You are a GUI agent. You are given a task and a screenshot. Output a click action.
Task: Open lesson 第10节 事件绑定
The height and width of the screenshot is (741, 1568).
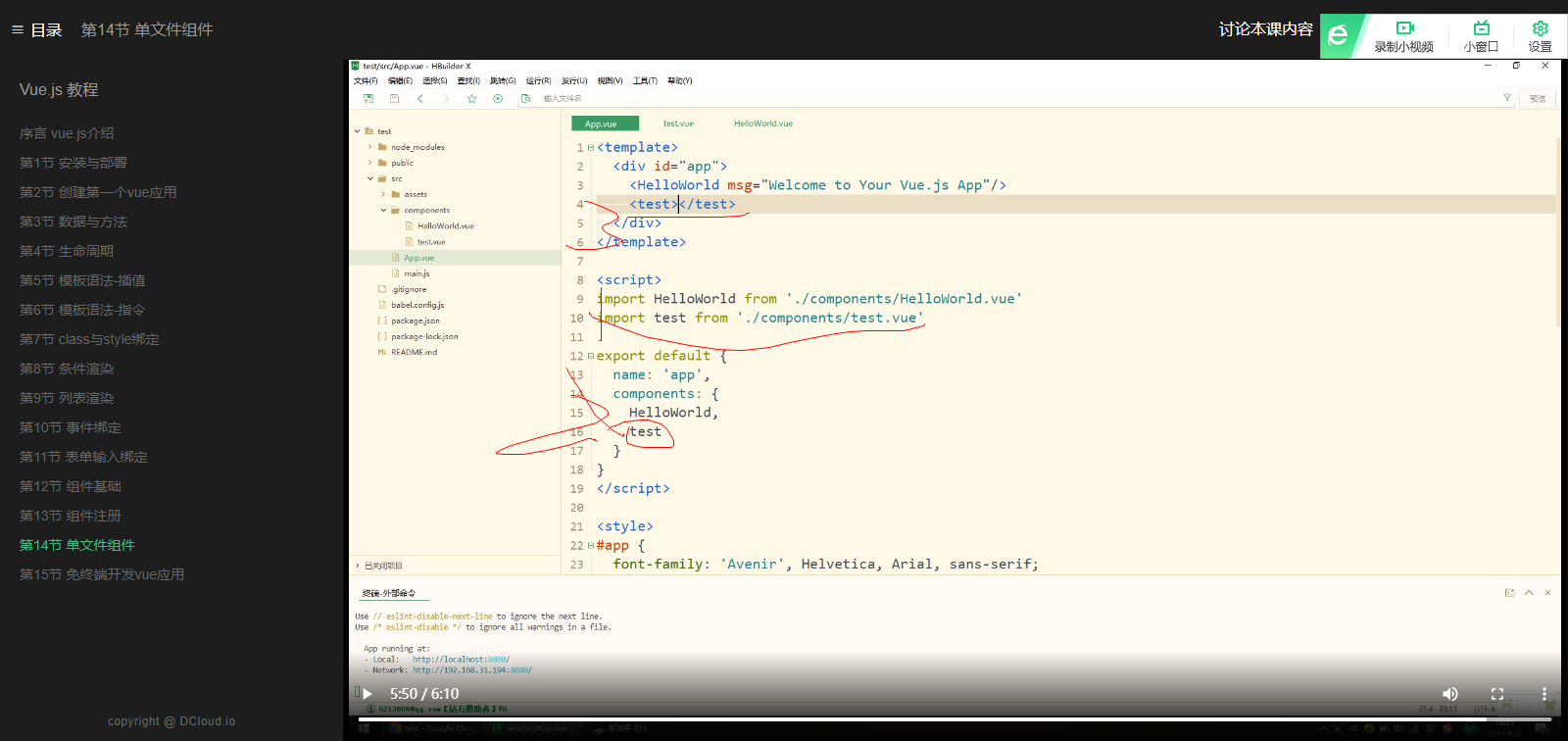click(71, 427)
